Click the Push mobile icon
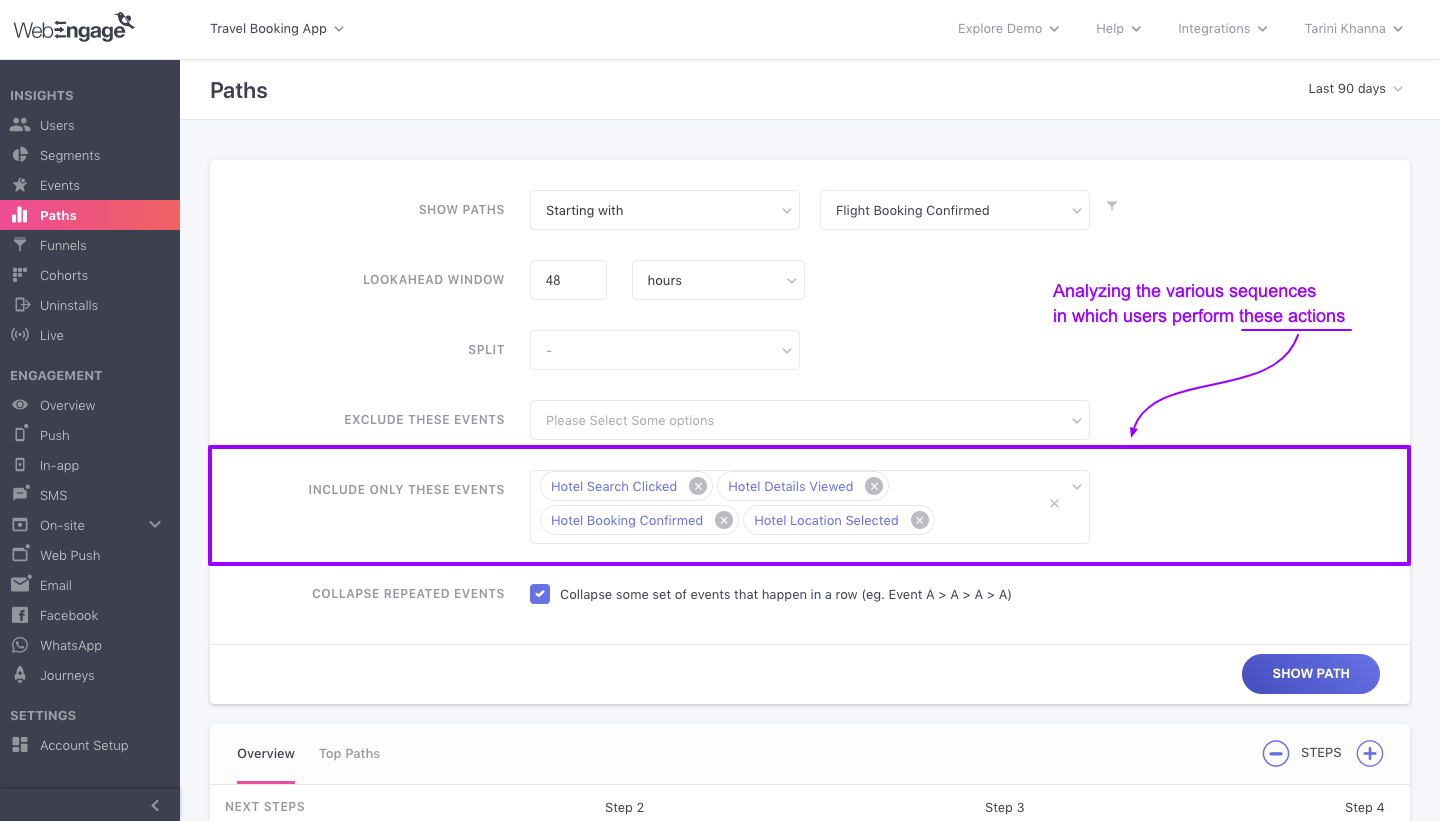Viewport: 1440px width, 821px height. (20, 435)
